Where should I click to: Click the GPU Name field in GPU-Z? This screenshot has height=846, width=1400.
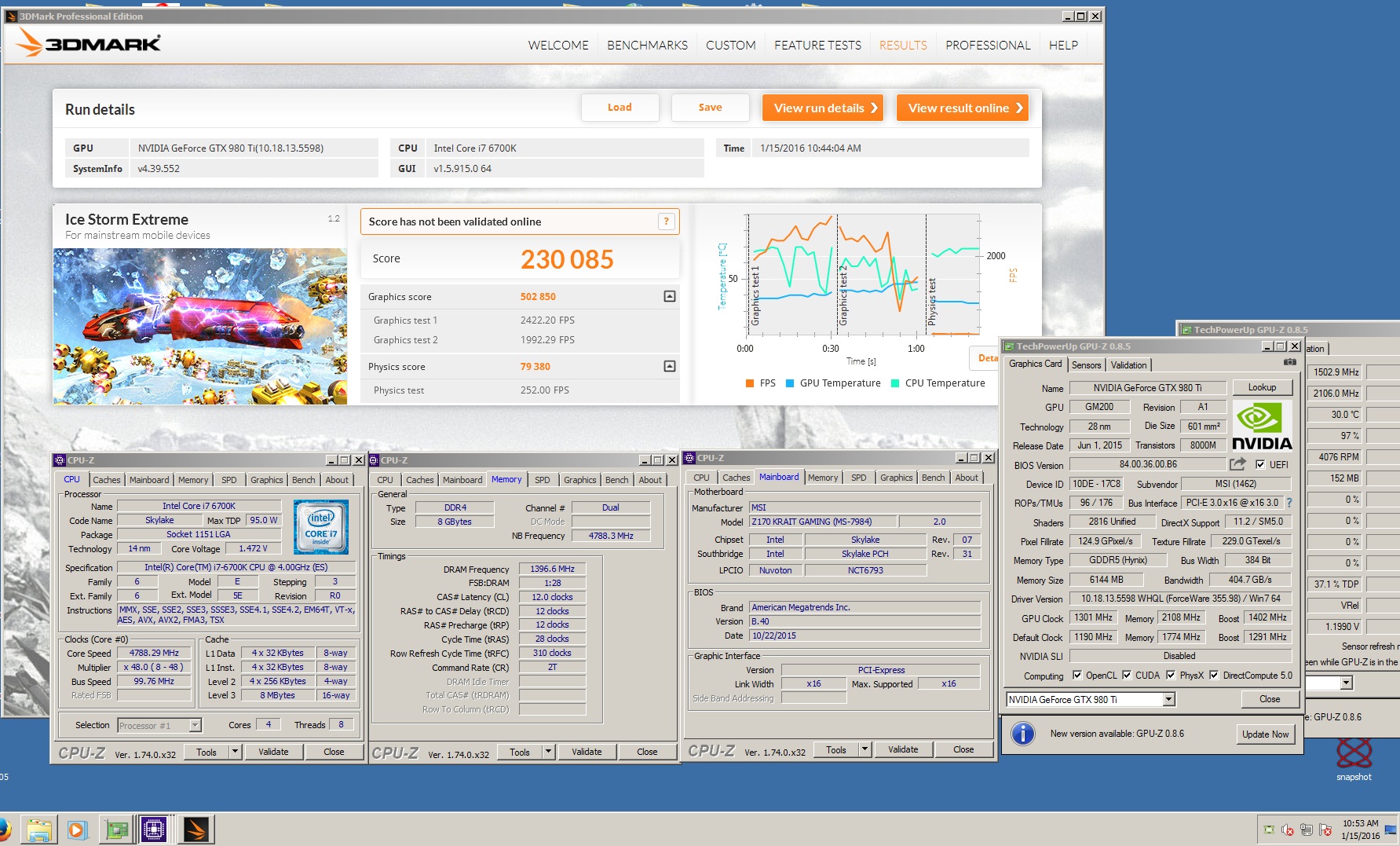(1147, 387)
